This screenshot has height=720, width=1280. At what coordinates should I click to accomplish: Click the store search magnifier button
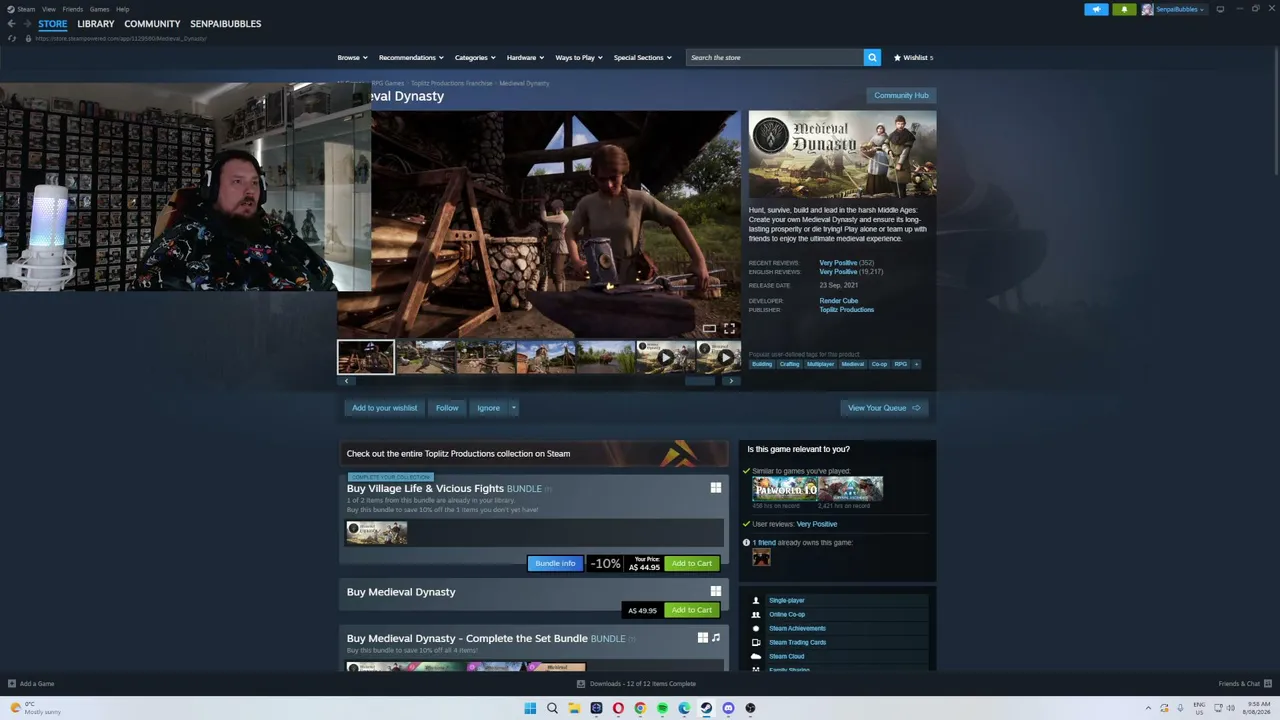[x=872, y=58]
